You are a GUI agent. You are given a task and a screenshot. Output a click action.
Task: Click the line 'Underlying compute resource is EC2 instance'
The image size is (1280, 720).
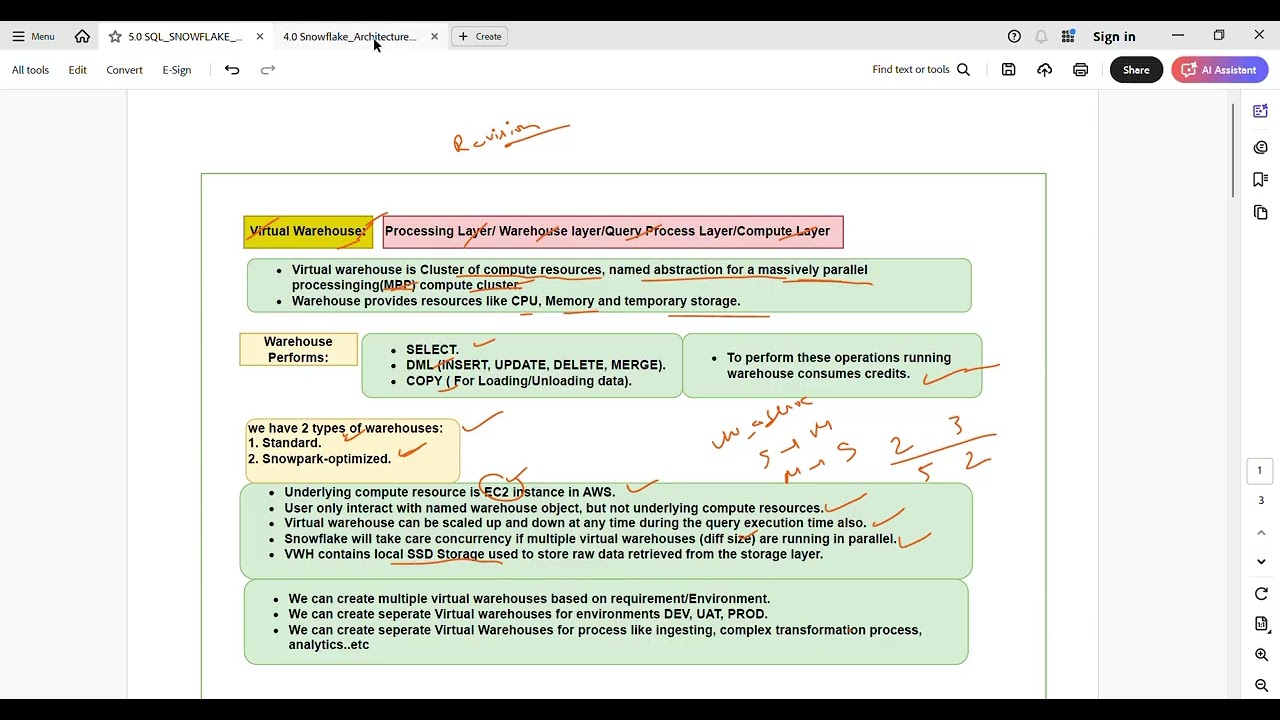tap(449, 492)
